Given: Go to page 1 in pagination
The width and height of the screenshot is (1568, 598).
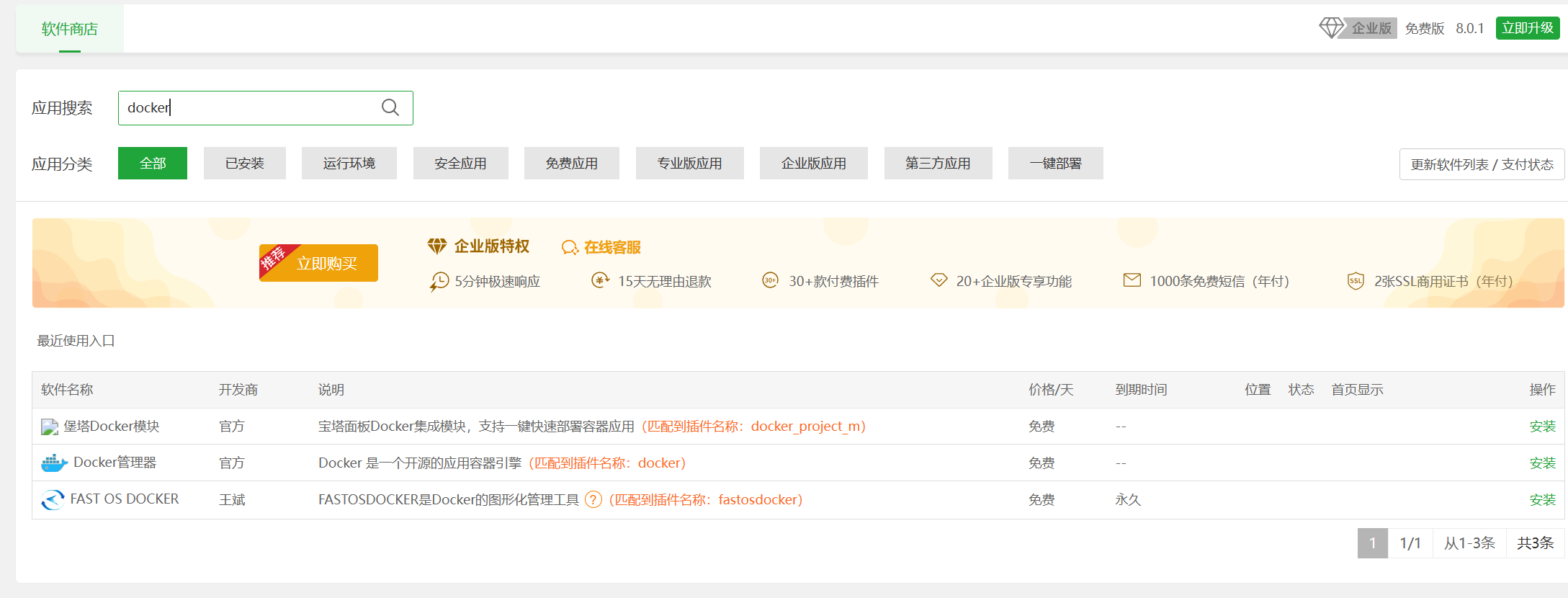Looking at the screenshot, I should coord(1373,543).
